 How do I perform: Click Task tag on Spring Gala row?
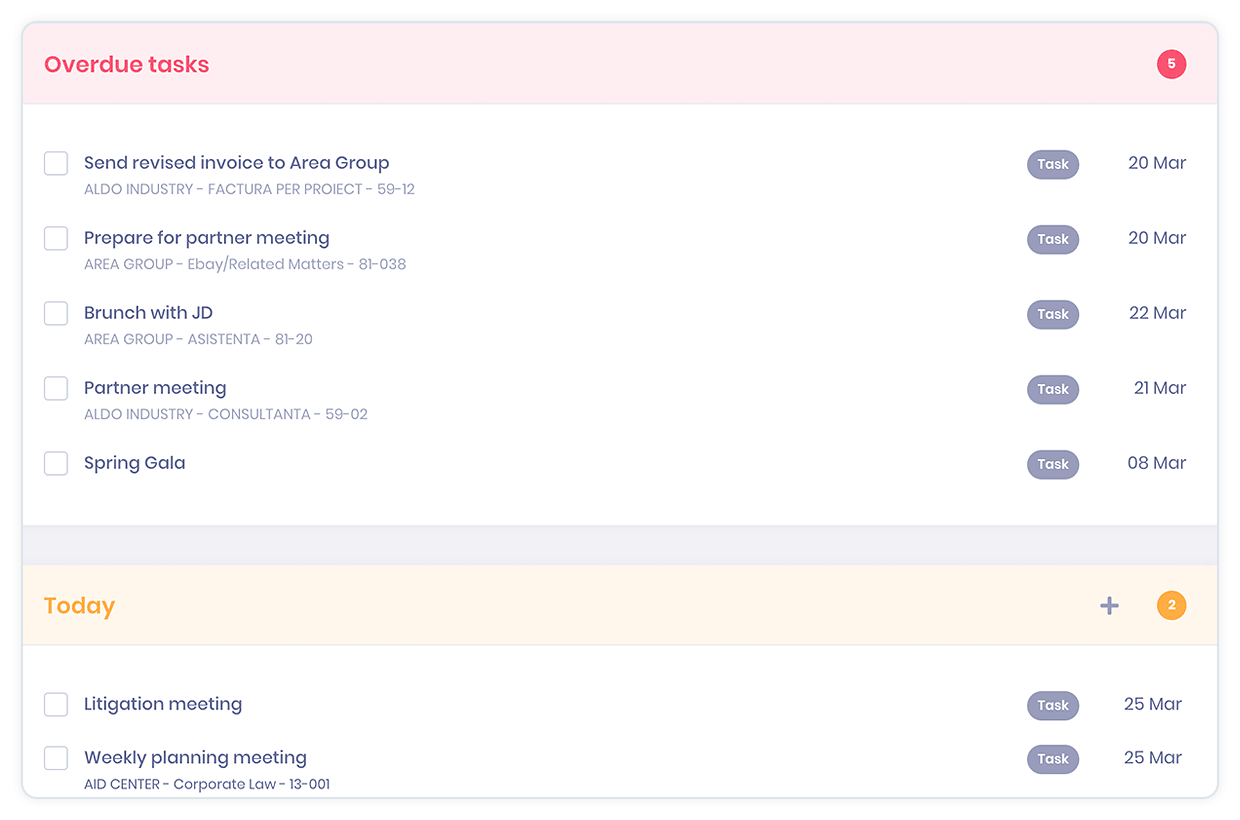[x=1053, y=464]
